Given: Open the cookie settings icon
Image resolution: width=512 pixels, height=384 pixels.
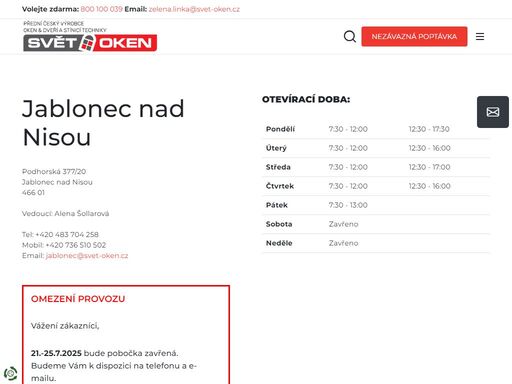Looking at the screenshot, I should 11,373.
